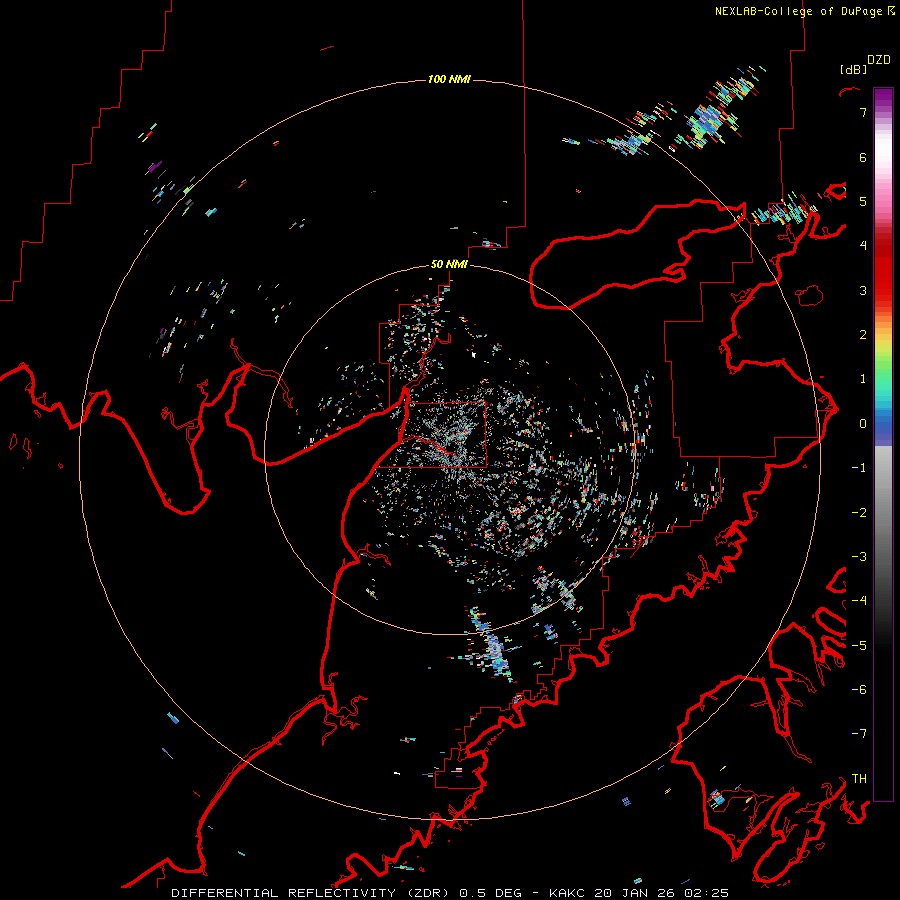Click the 4 label on the color scale
Viewport: 900px width, 900px height.
point(863,246)
